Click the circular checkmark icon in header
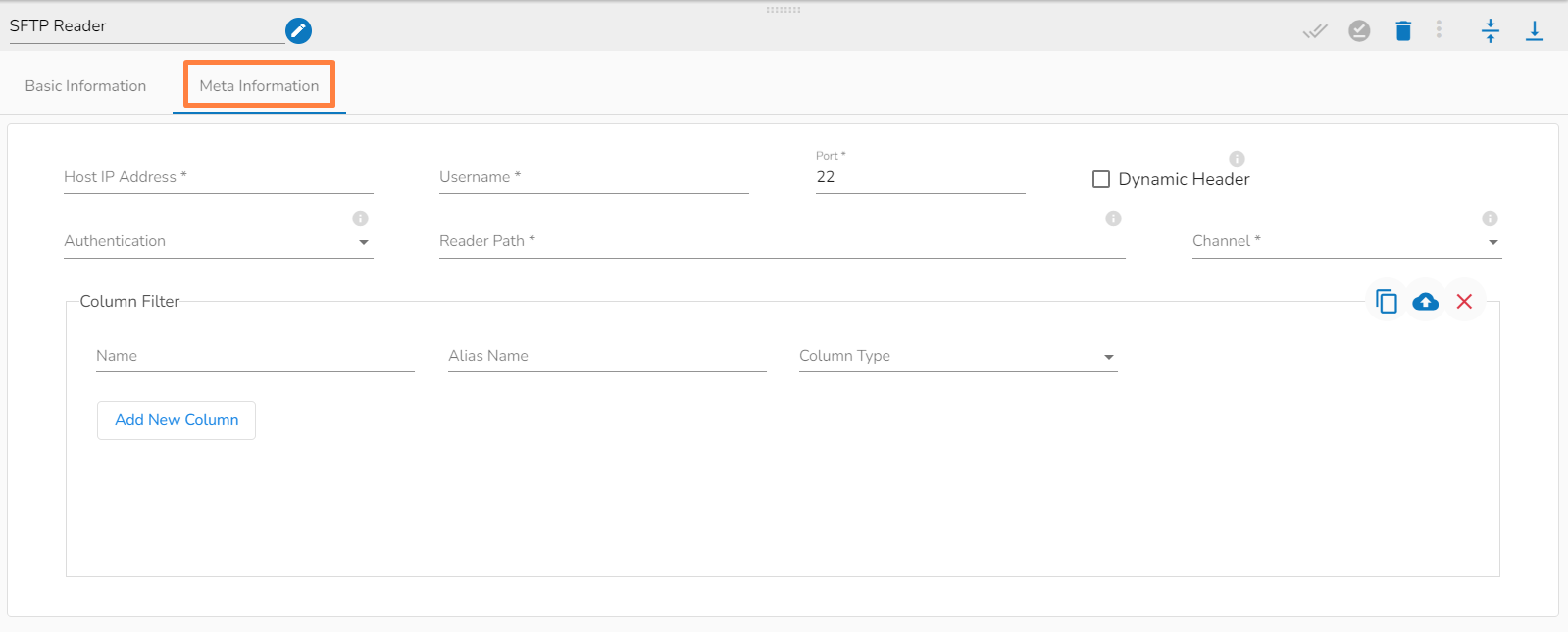Viewport: 1568px width, 632px height. point(1359,31)
